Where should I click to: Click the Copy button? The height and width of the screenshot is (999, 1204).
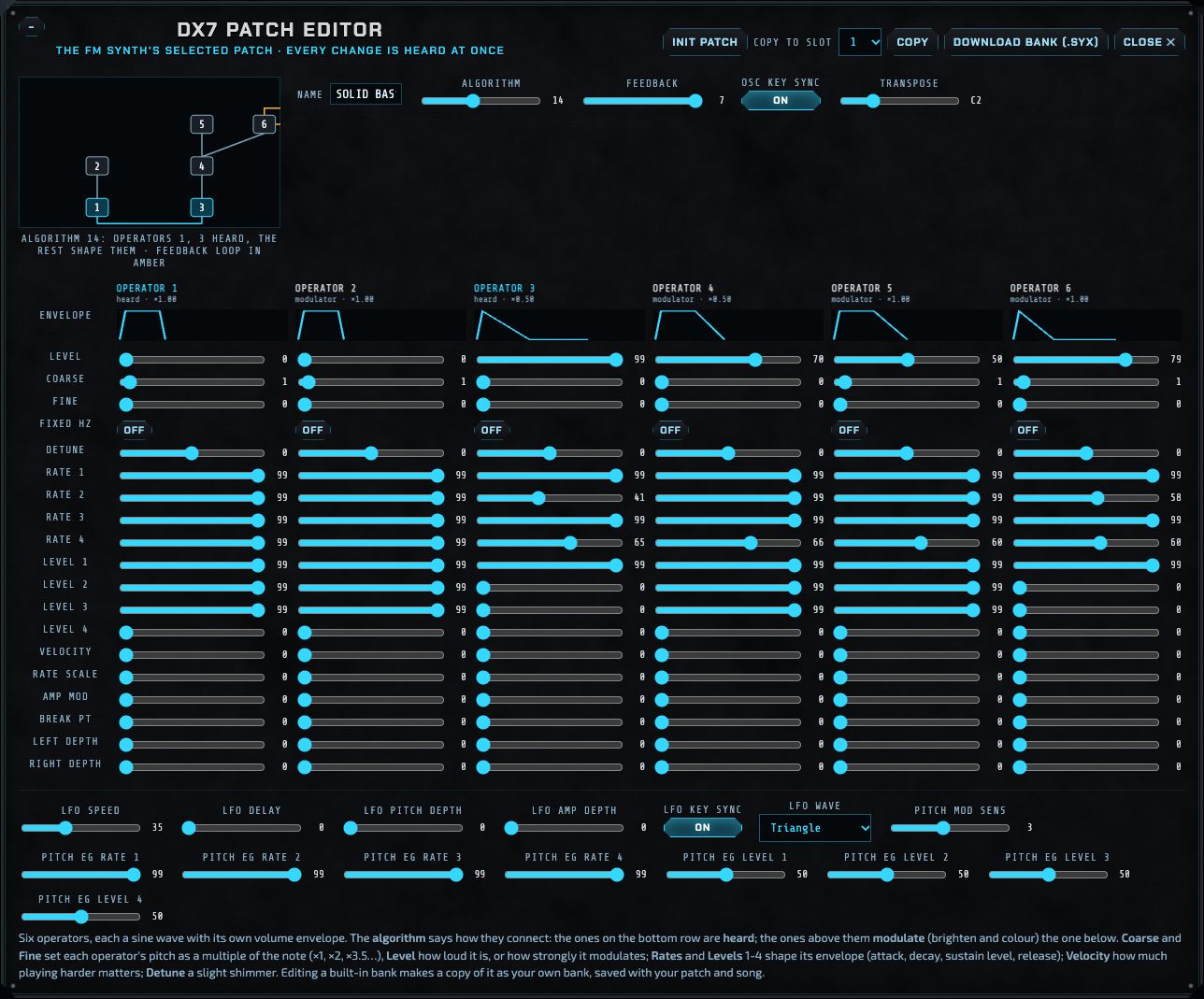click(912, 42)
